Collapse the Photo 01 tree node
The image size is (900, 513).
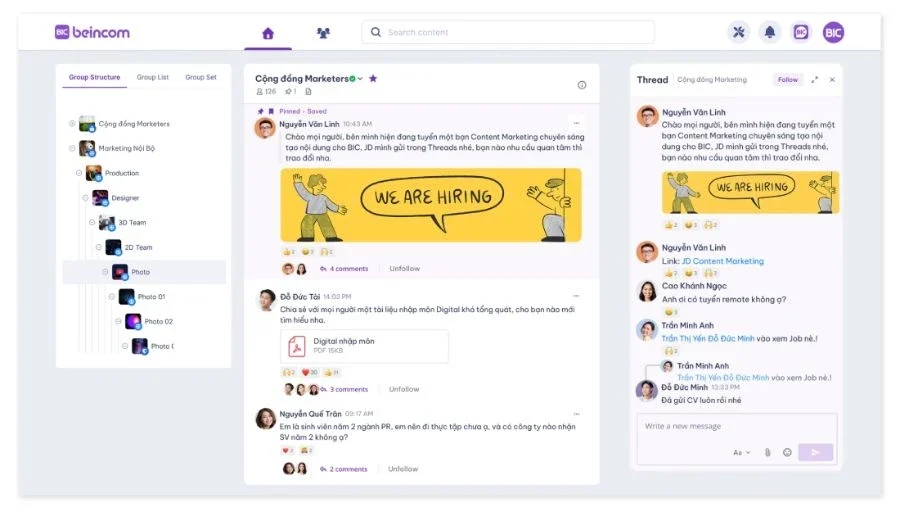click(x=112, y=297)
